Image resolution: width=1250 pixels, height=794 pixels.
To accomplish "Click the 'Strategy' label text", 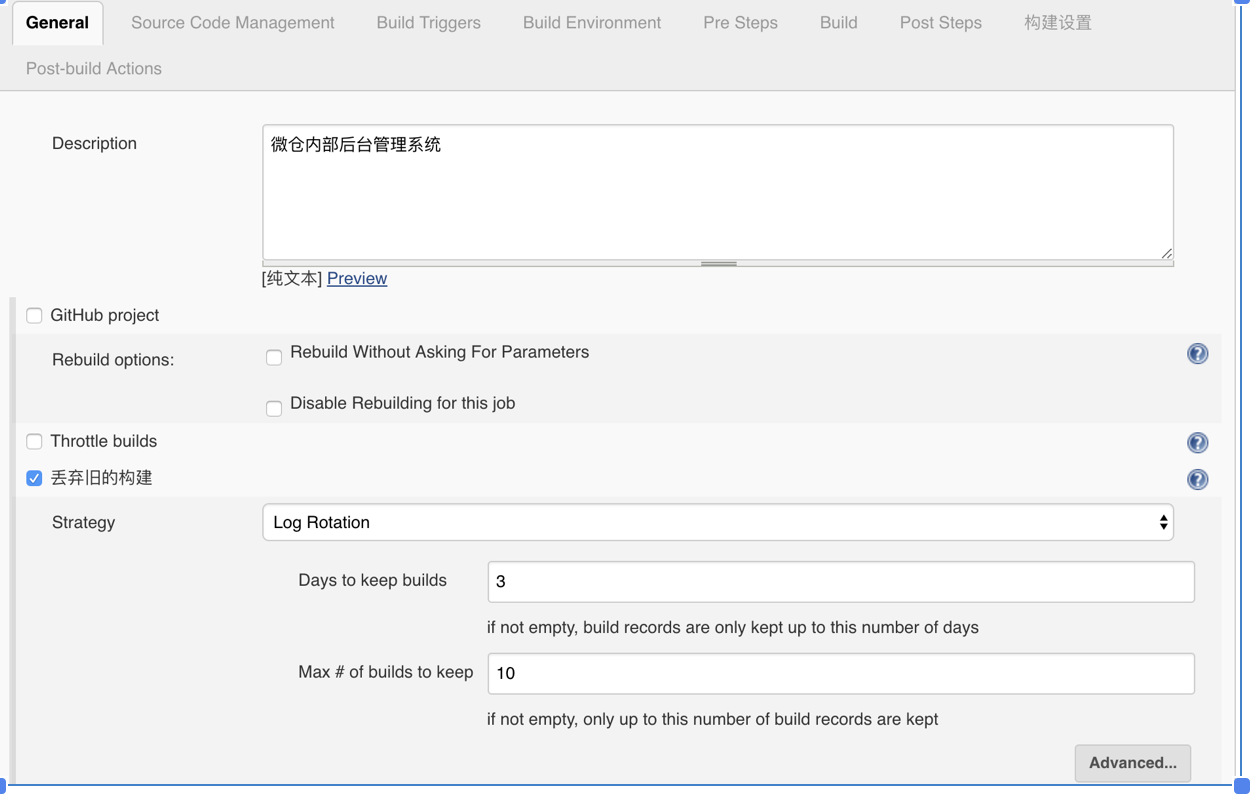I will pos(84,523).
